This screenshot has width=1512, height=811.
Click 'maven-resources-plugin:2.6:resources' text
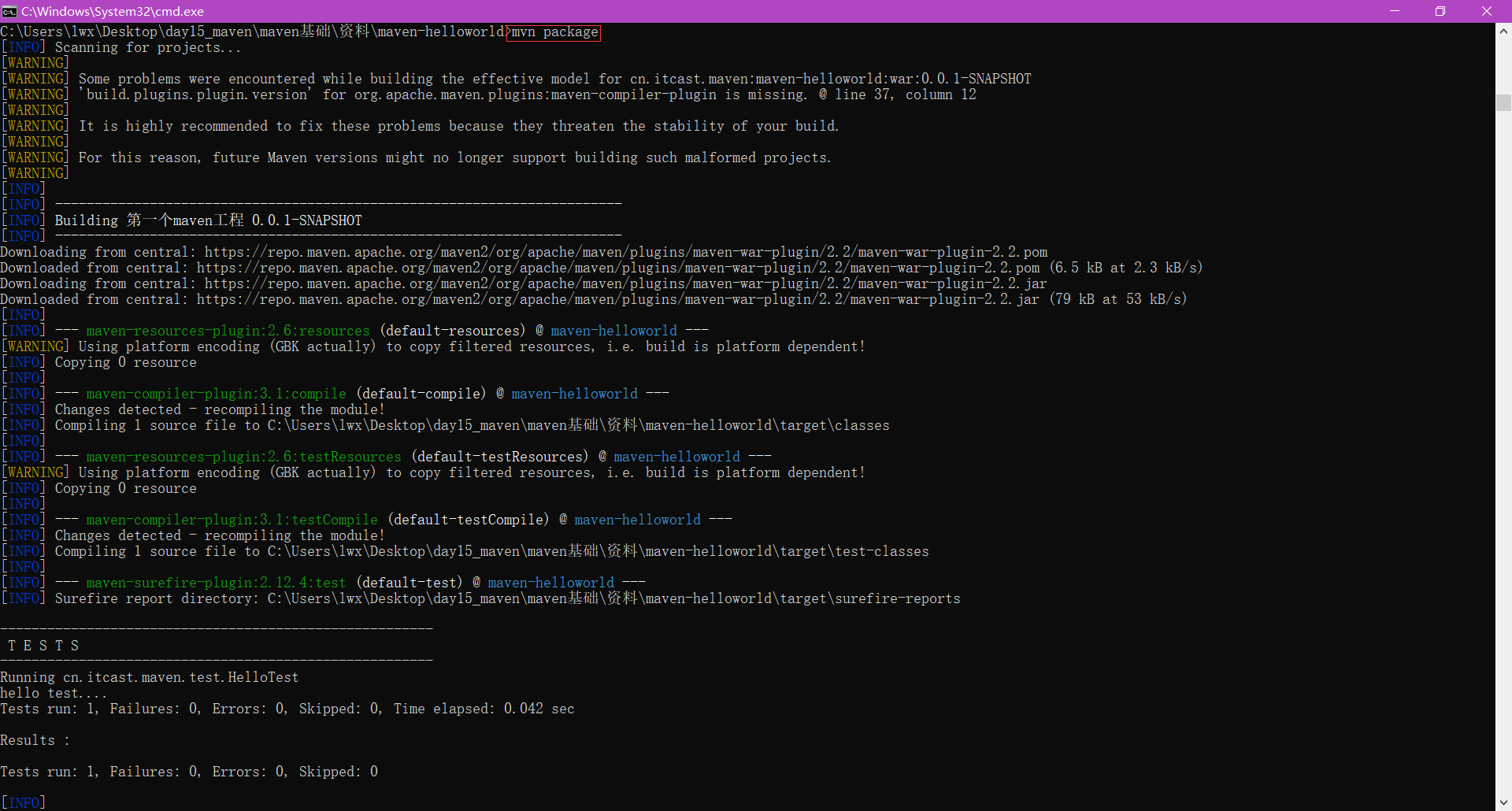click(228, 331)
